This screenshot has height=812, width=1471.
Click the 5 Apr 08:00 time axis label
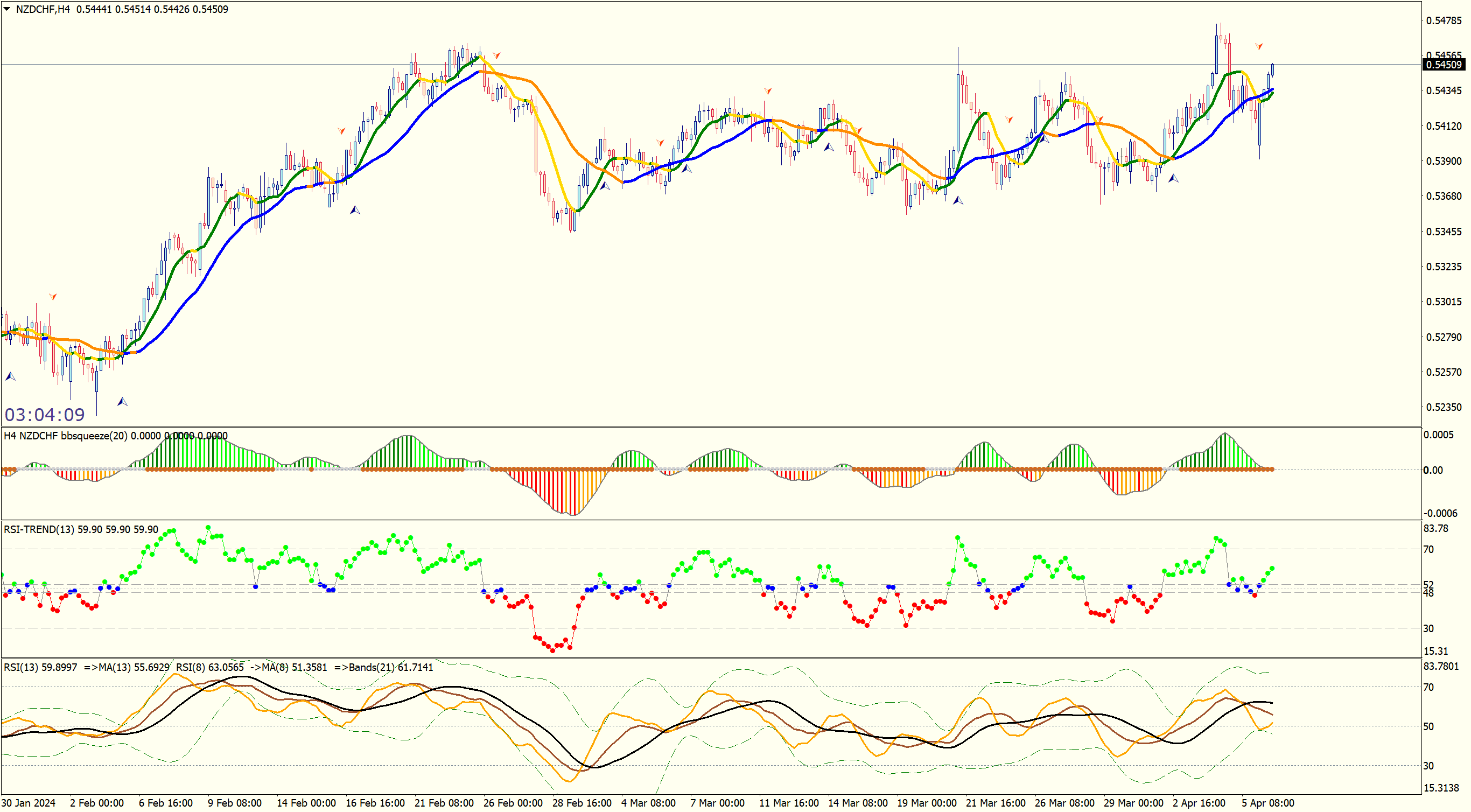[1267, 803]
